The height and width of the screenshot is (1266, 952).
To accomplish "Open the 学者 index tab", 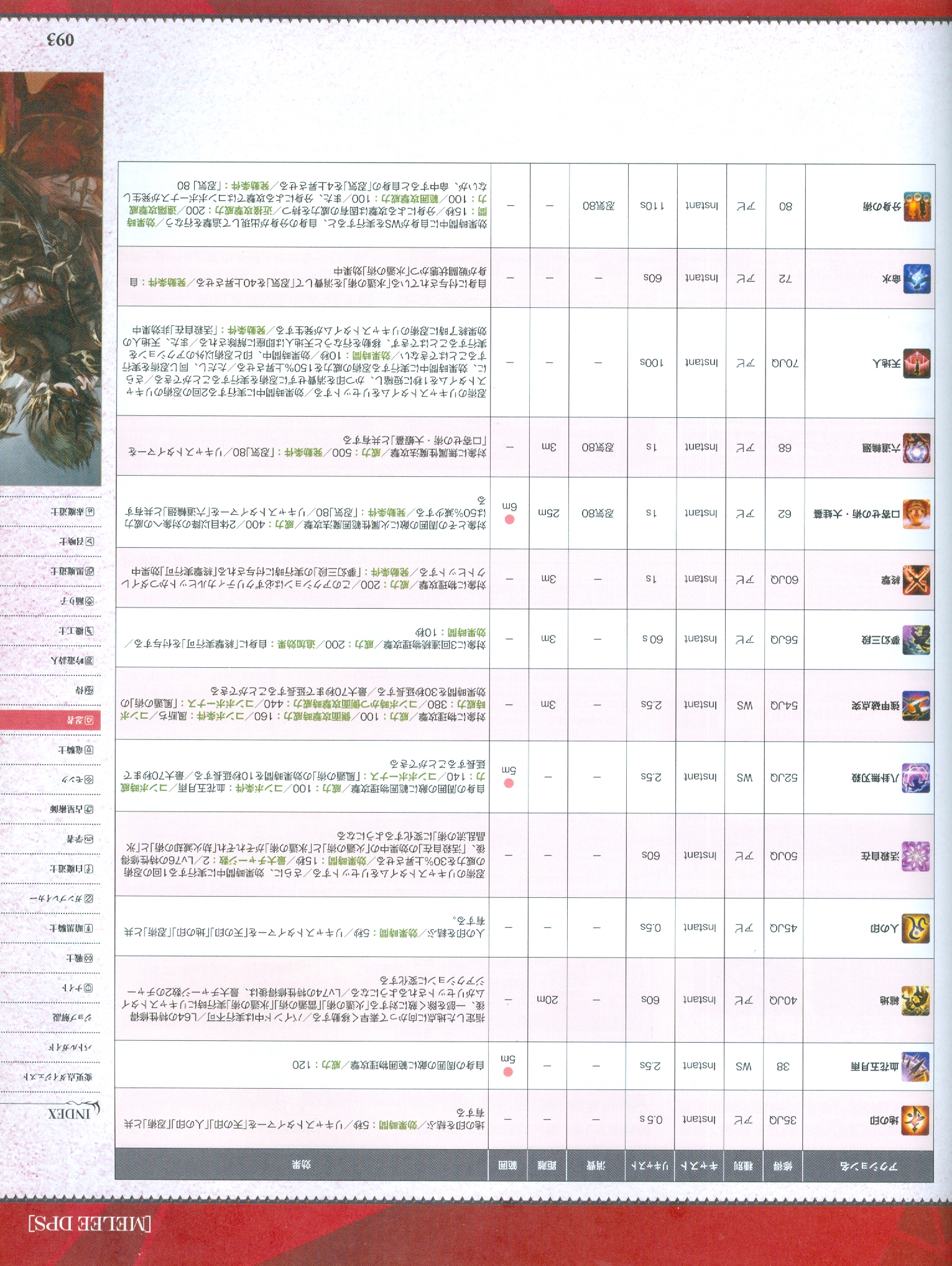I will pyautogui.click(x=80, y=839).
